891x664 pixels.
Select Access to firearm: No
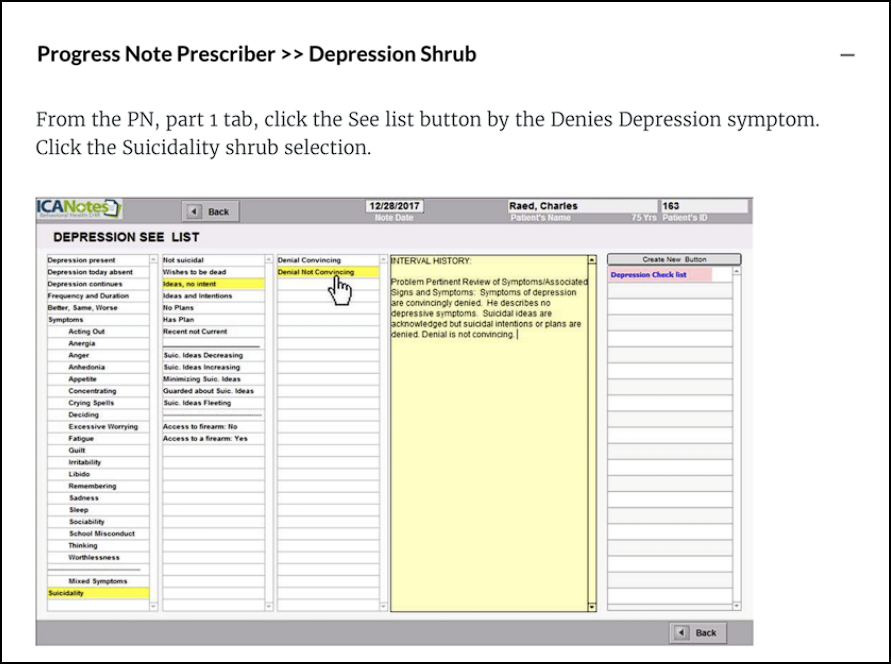(214, 427)
